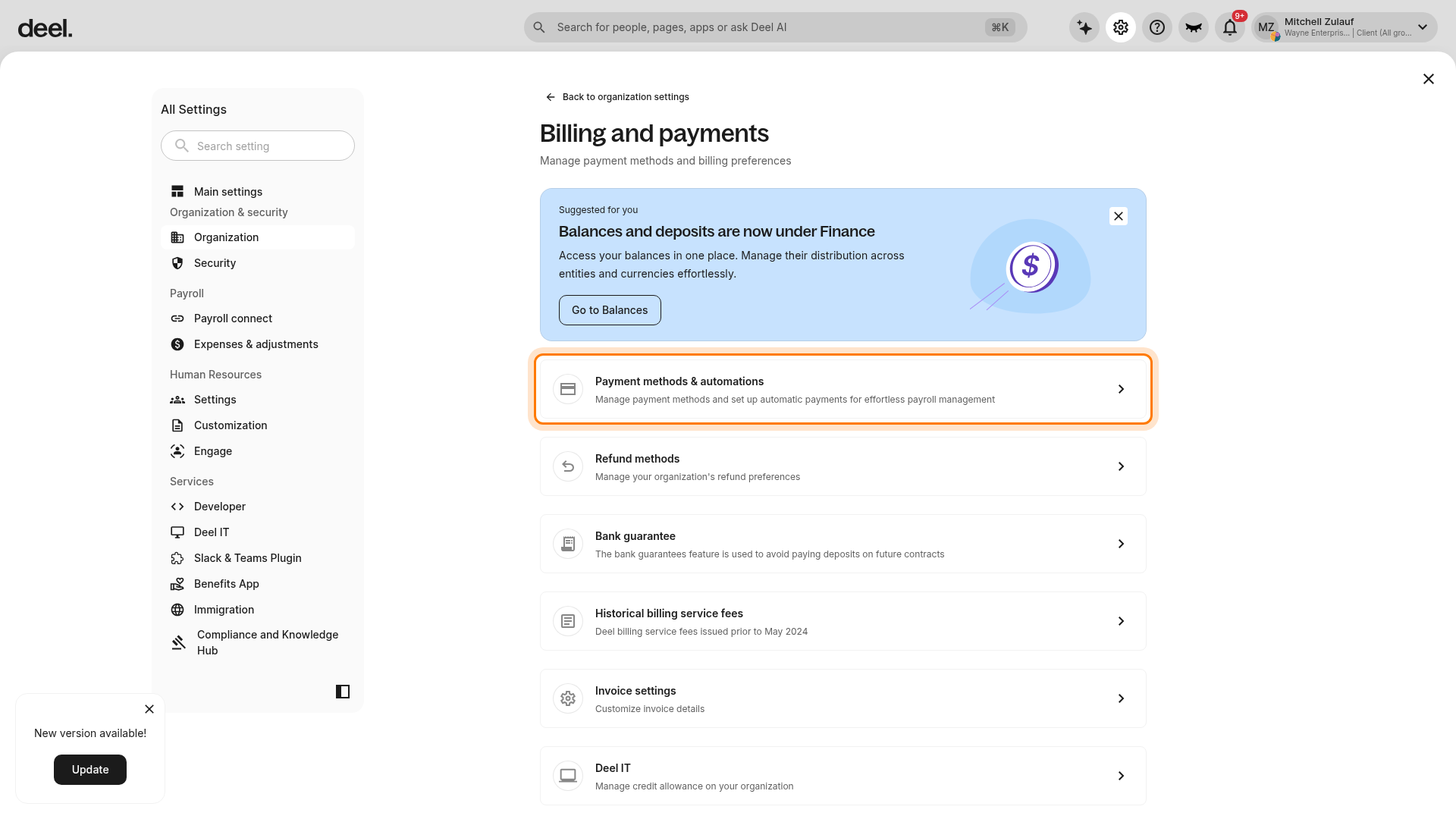The image size is (1456, 819).
Task: Open Expenses & adjustments
Action: tap(258, 344)
